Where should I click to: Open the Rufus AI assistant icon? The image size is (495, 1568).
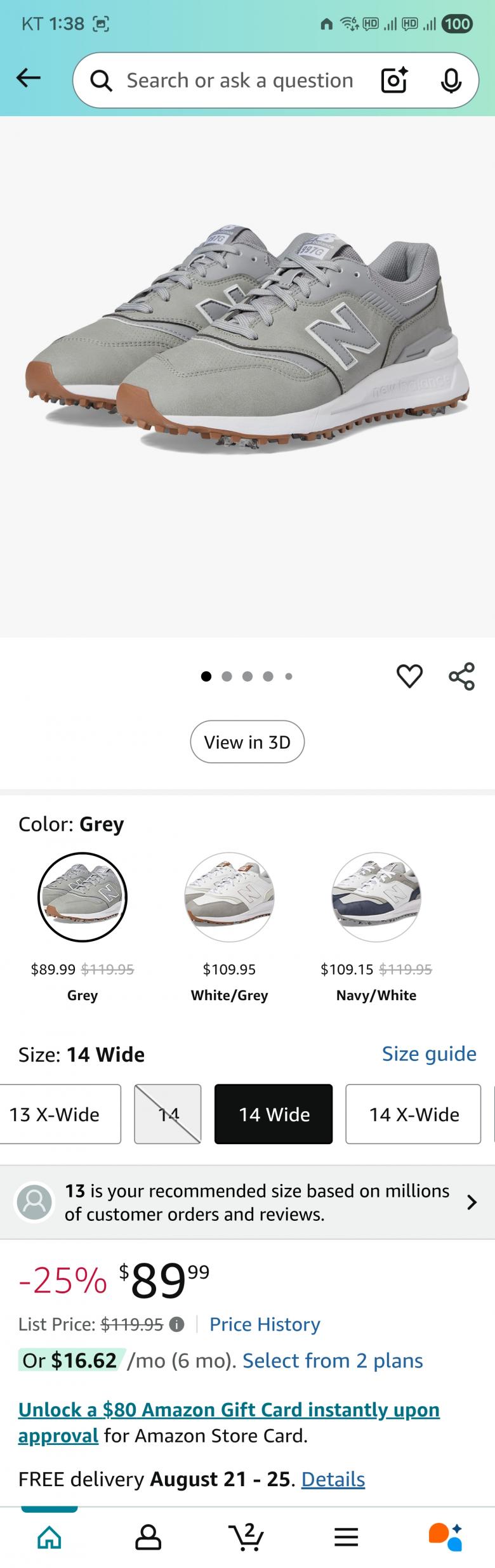coord(445,1536)
